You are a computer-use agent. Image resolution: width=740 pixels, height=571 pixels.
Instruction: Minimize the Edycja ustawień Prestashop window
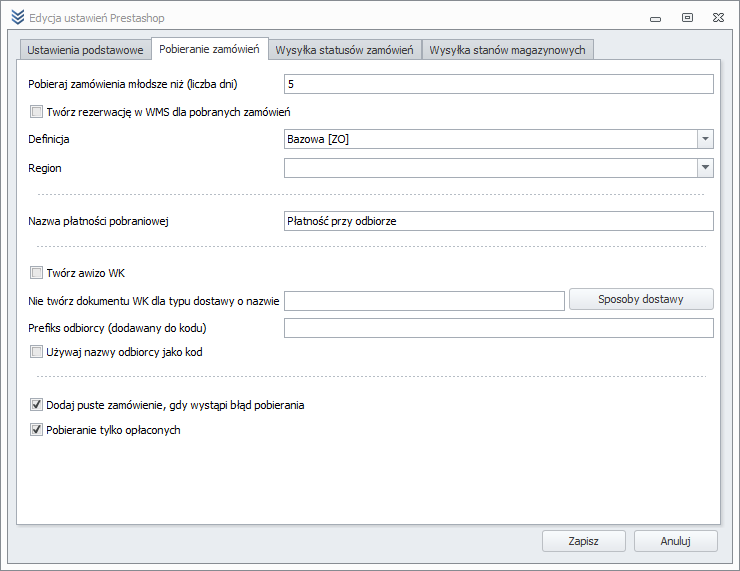(x=655, y=19)
